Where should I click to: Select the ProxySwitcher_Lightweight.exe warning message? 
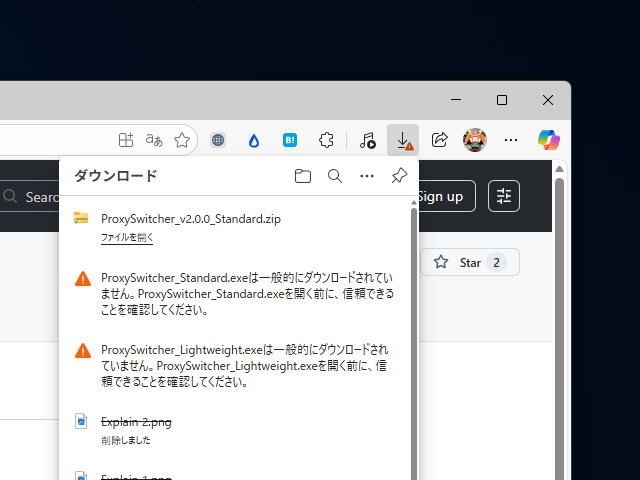click(x=244, y=366)
